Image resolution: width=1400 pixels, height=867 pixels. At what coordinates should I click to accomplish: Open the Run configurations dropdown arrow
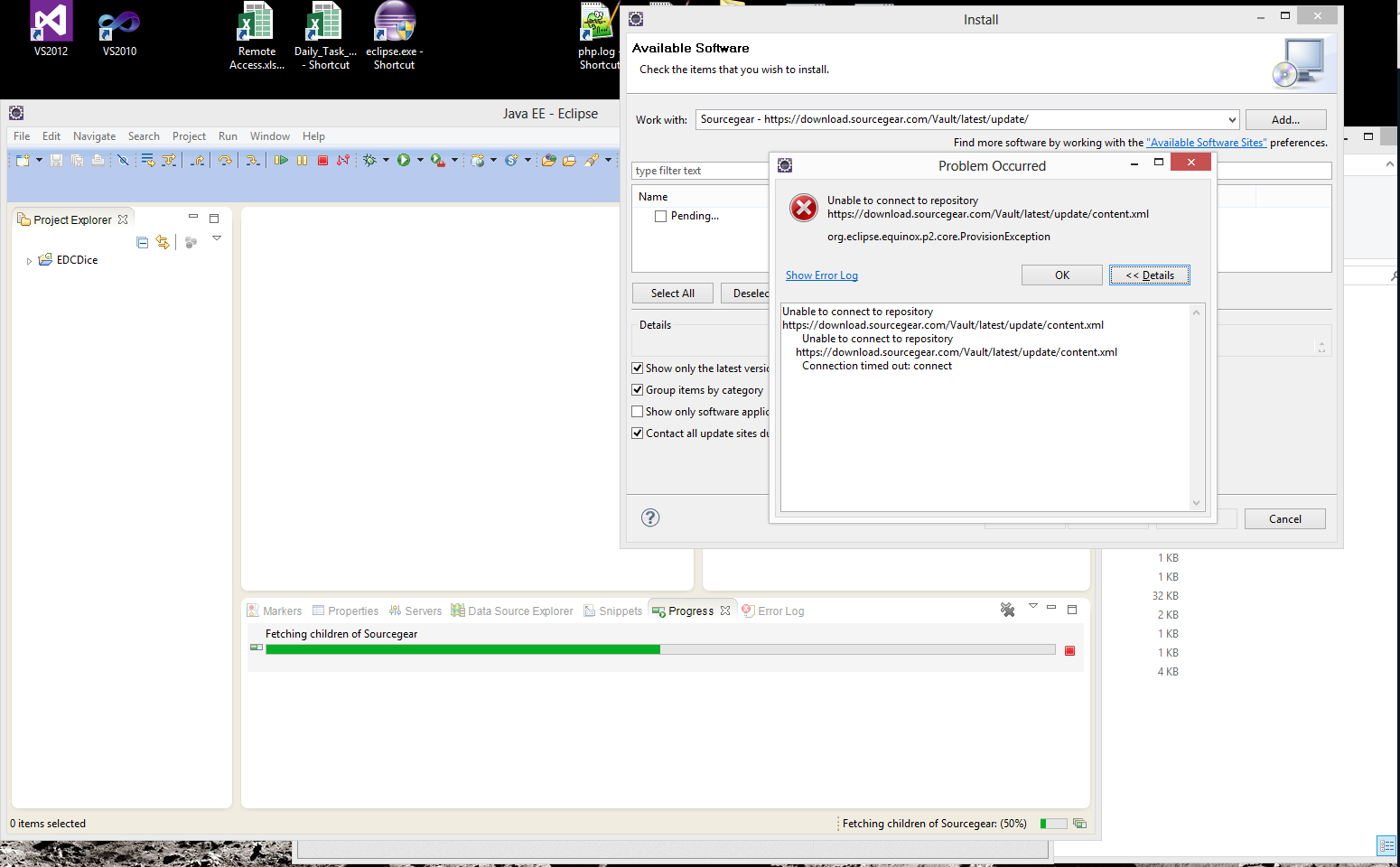[x=420, y=160]
